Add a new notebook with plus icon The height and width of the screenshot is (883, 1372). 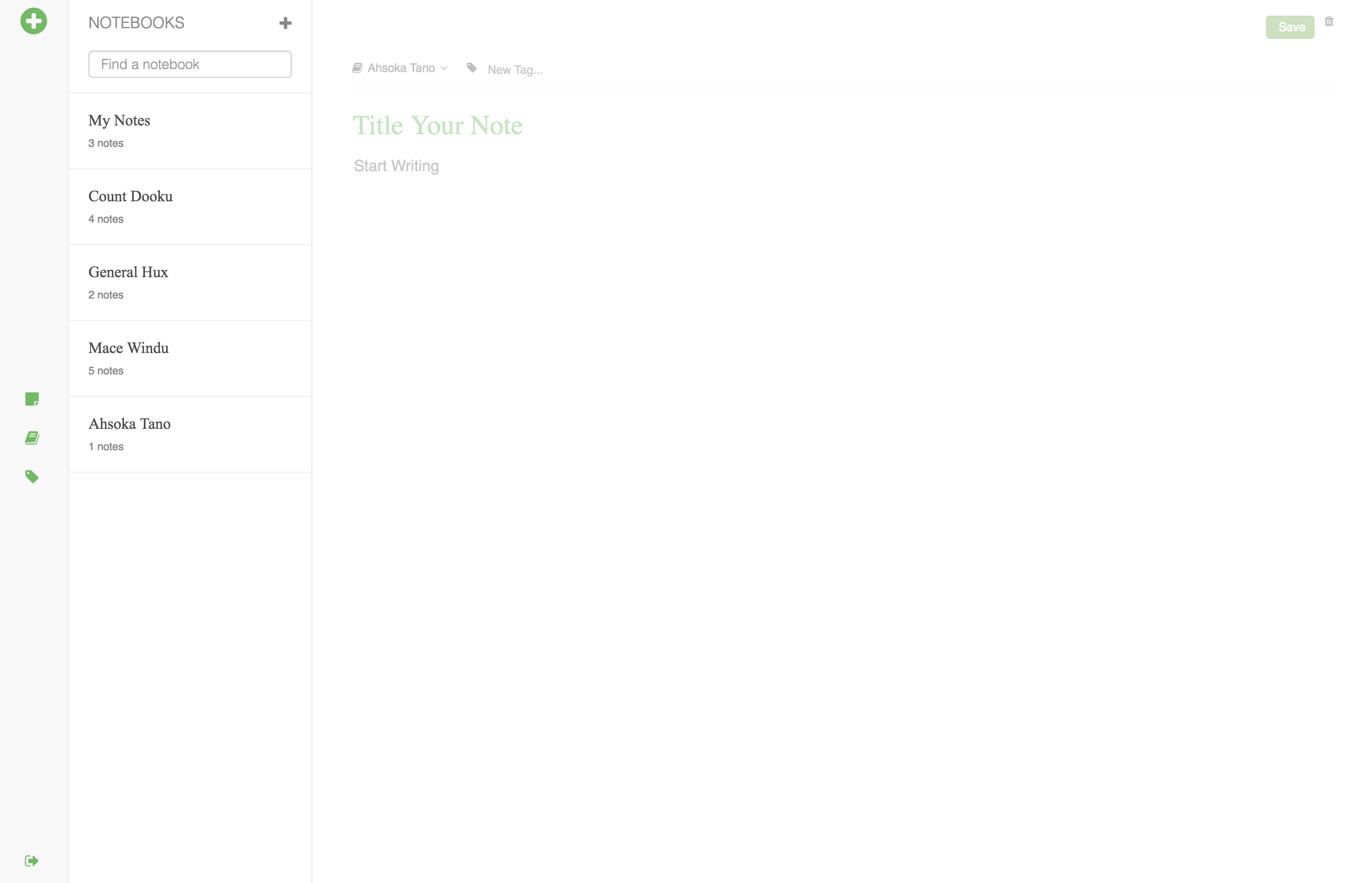coord(285,23)
